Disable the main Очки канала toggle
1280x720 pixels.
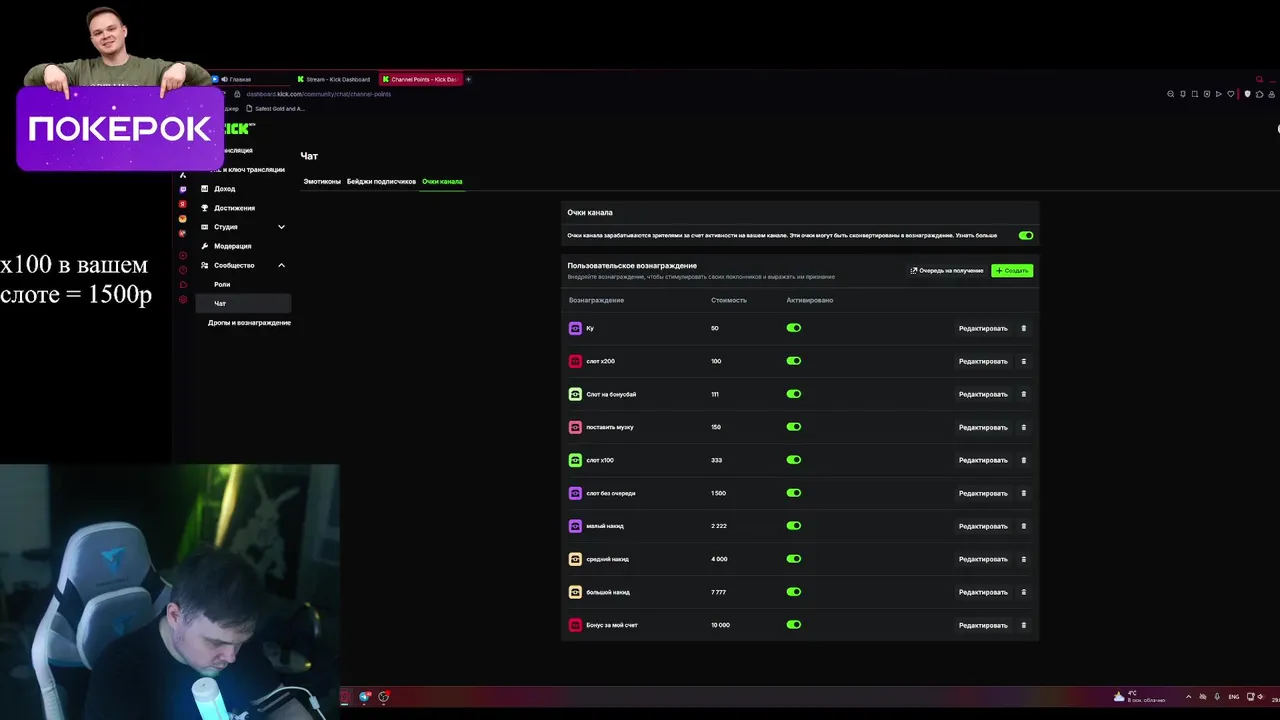[1026, 235]
